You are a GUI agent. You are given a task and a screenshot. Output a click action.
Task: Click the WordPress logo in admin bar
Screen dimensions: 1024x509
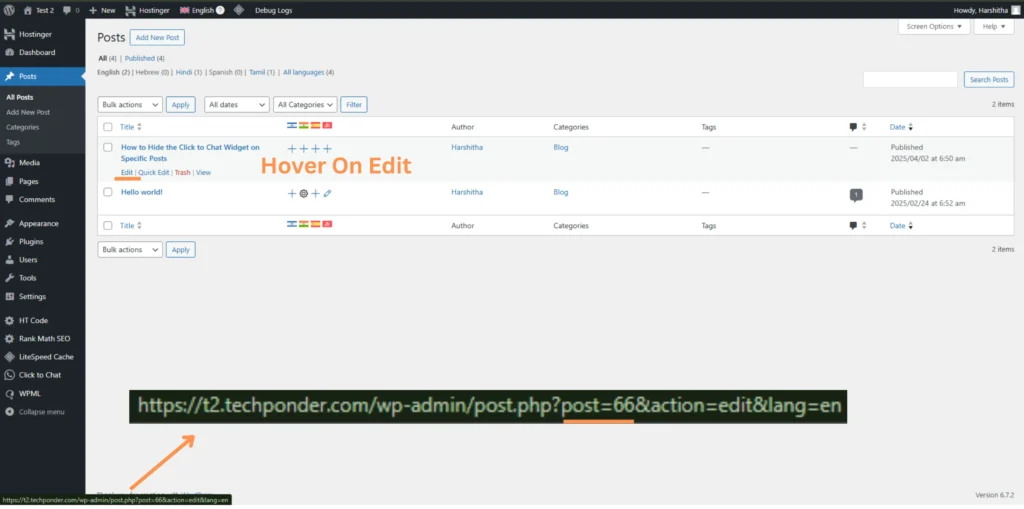pos(8,9)
